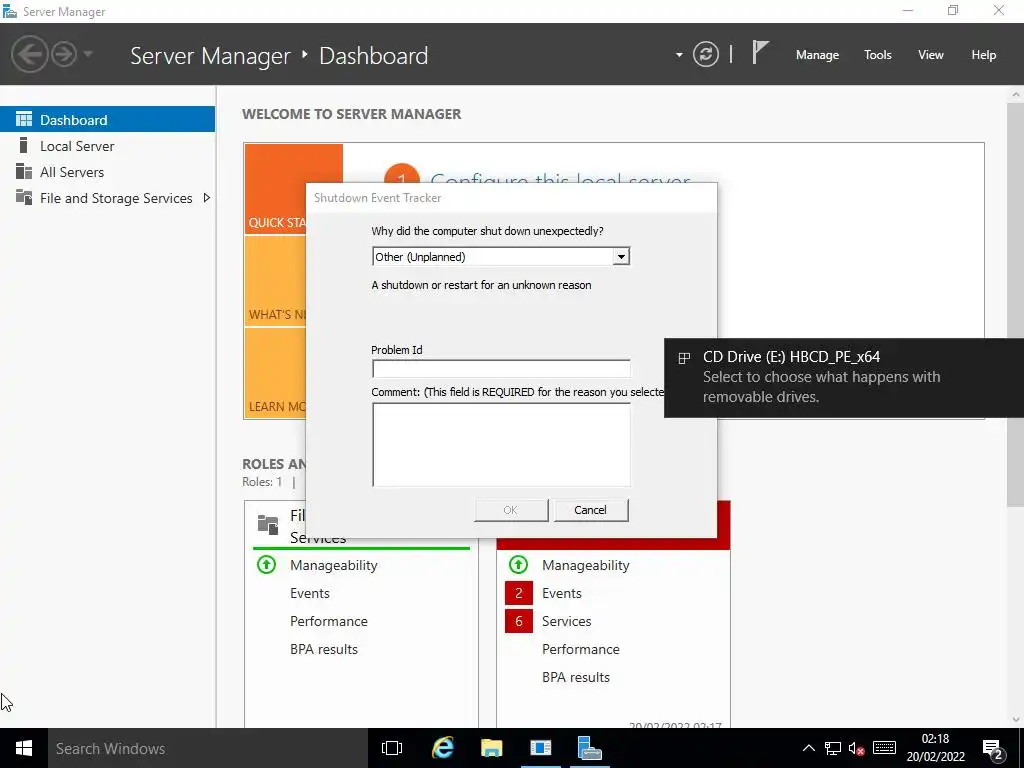Click the network tray icon
This screenshot has height=768, width=1024.
pyautogui.click(x=833, y=748)
